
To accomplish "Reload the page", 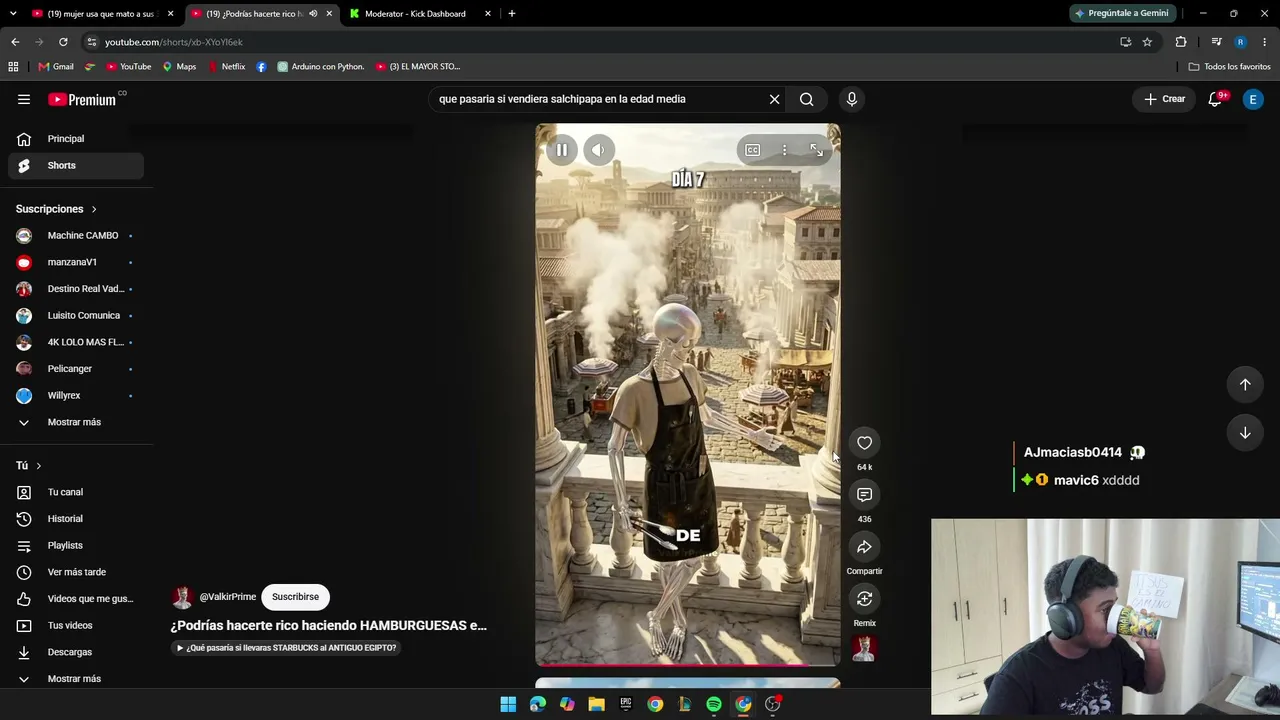I will 63,42.
